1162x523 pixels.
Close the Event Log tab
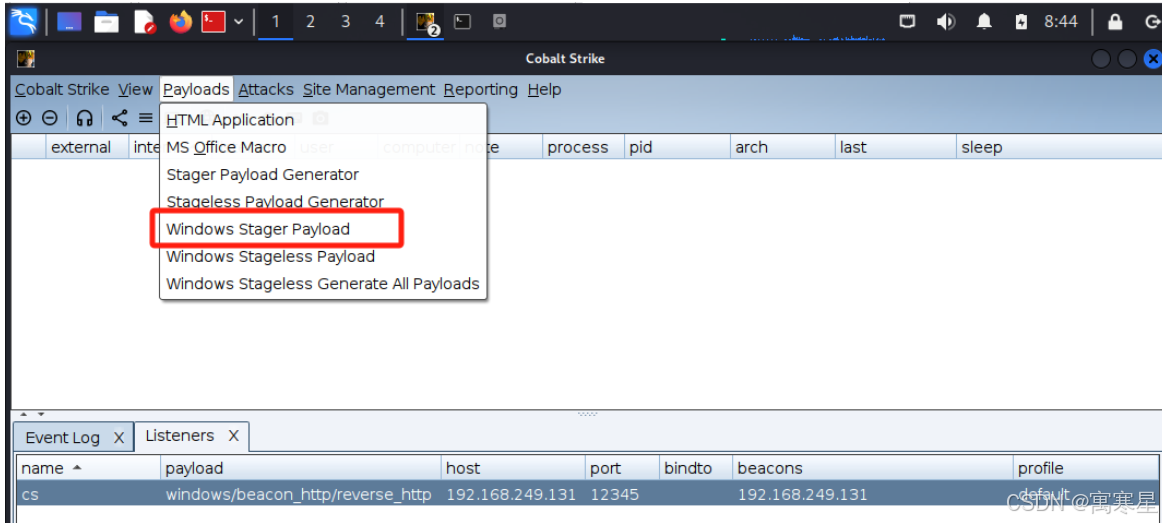point(119,438)
